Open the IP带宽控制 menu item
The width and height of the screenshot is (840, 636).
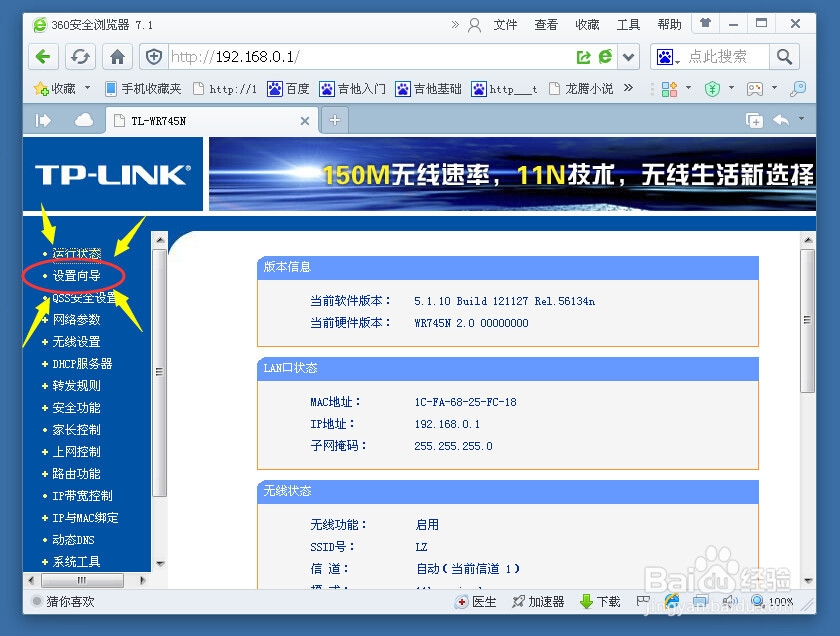tap(82, 496)
